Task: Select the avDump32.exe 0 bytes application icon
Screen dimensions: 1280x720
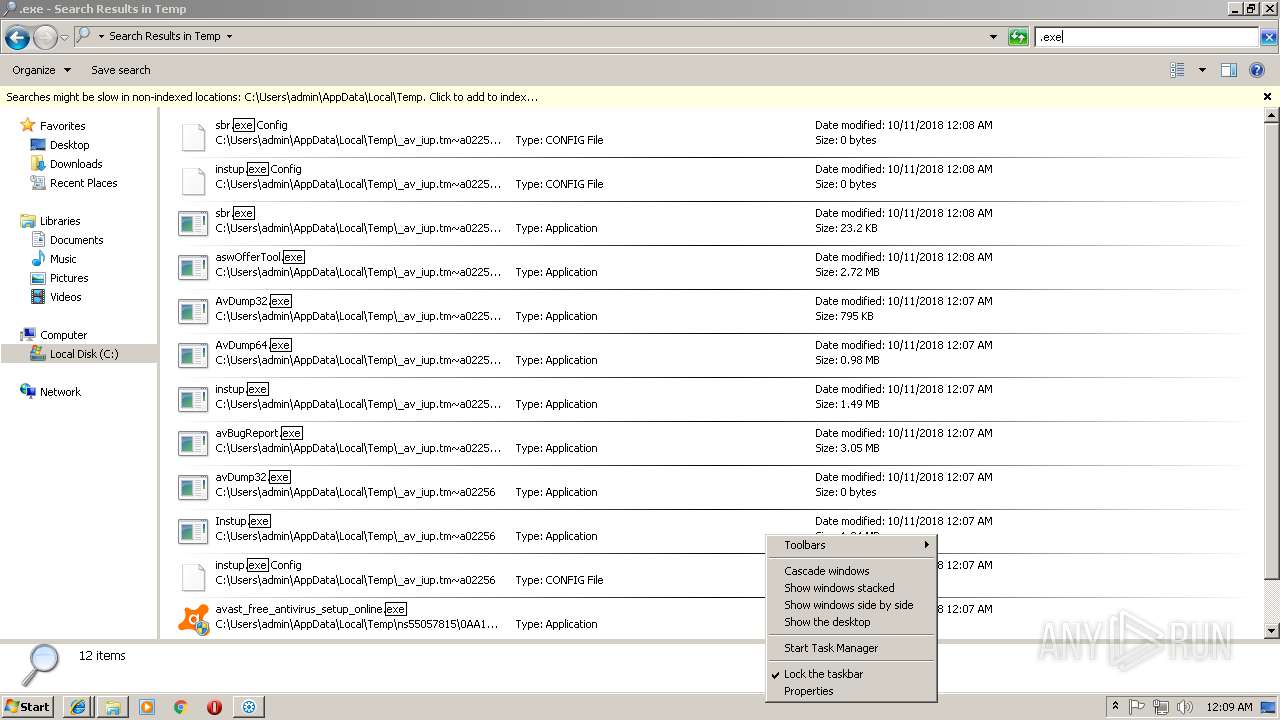Action: coord(193,488)
